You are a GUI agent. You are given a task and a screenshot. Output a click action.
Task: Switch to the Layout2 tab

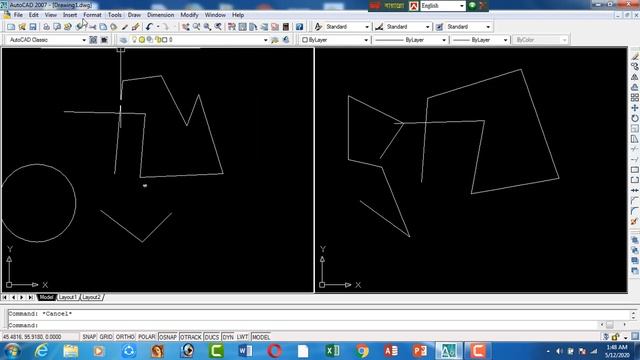pyautogui.click(x=91, y=298)
